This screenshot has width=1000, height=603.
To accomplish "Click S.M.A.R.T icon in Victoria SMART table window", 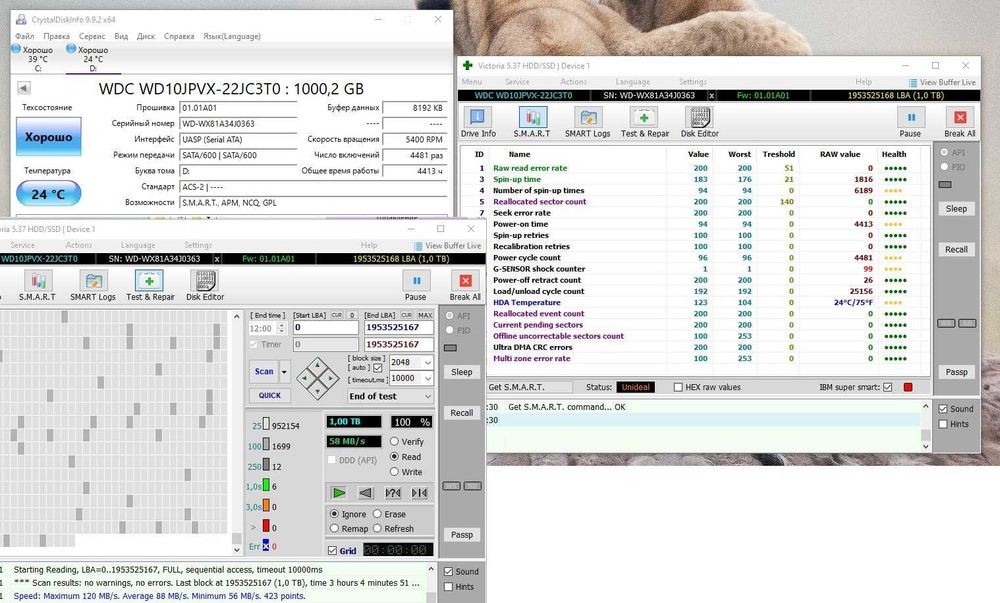I will [532, 122].
